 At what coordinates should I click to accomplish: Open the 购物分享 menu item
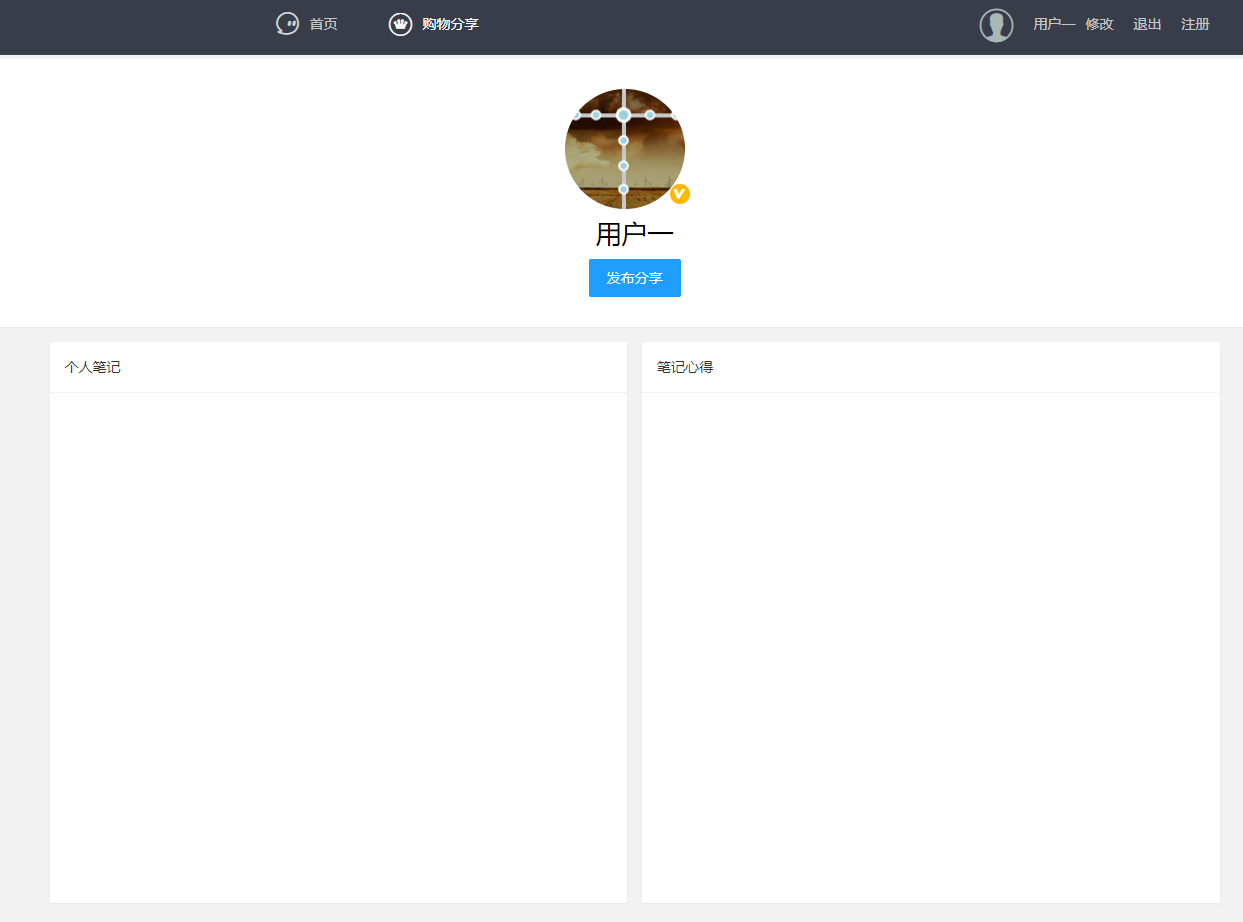(x=450, y=24)
